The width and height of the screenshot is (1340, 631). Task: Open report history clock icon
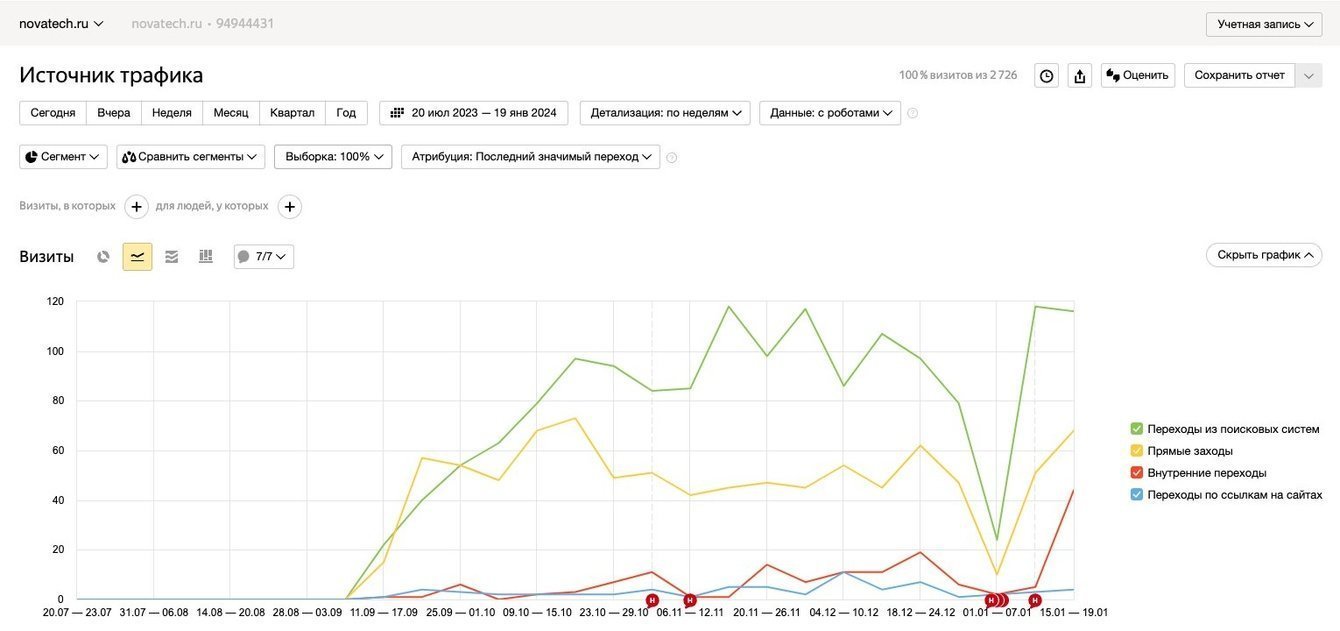coord(1046,76)
